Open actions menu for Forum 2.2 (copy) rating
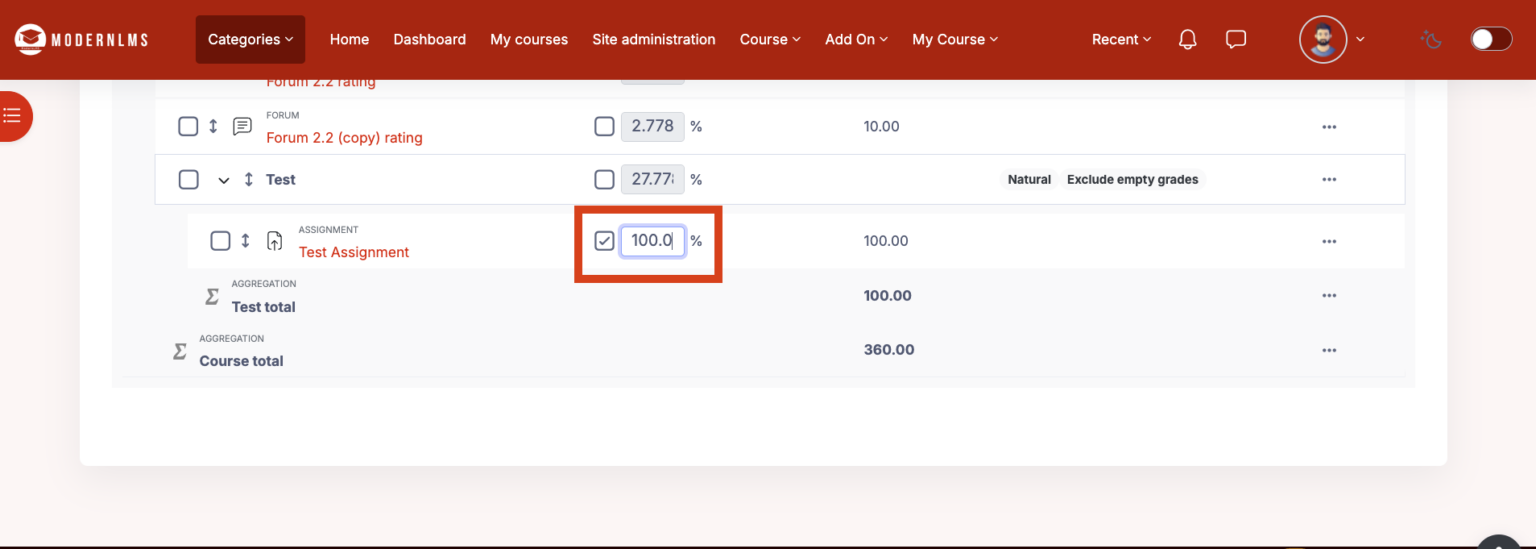 click(x=1329, y=127)
